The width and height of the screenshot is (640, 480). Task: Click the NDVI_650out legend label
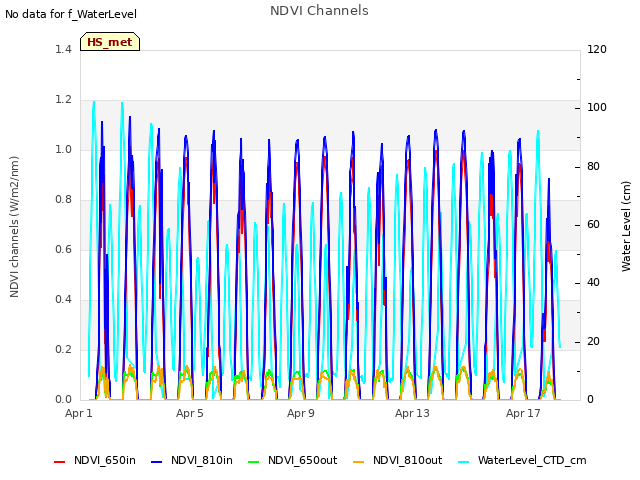coord(302,460)
